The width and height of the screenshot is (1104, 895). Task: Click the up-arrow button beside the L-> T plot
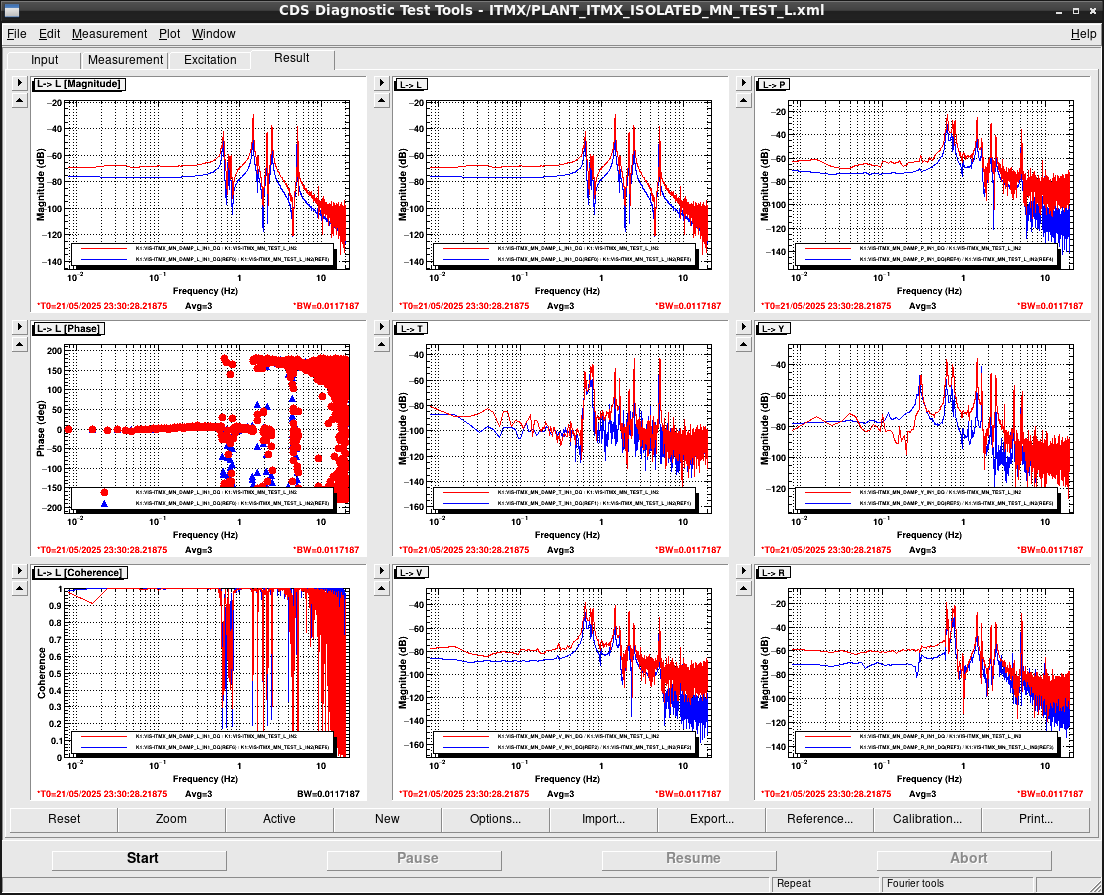coord(382,344)
